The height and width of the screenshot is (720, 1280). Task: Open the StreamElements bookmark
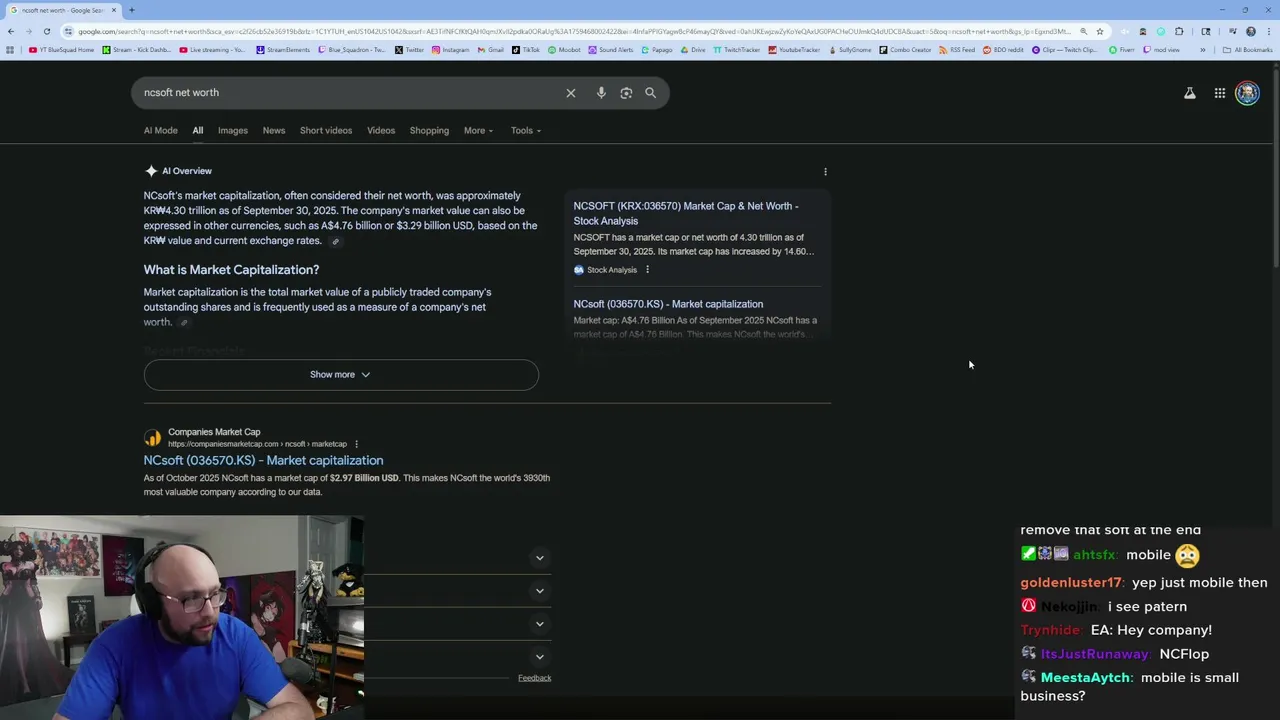click(284, 50)
